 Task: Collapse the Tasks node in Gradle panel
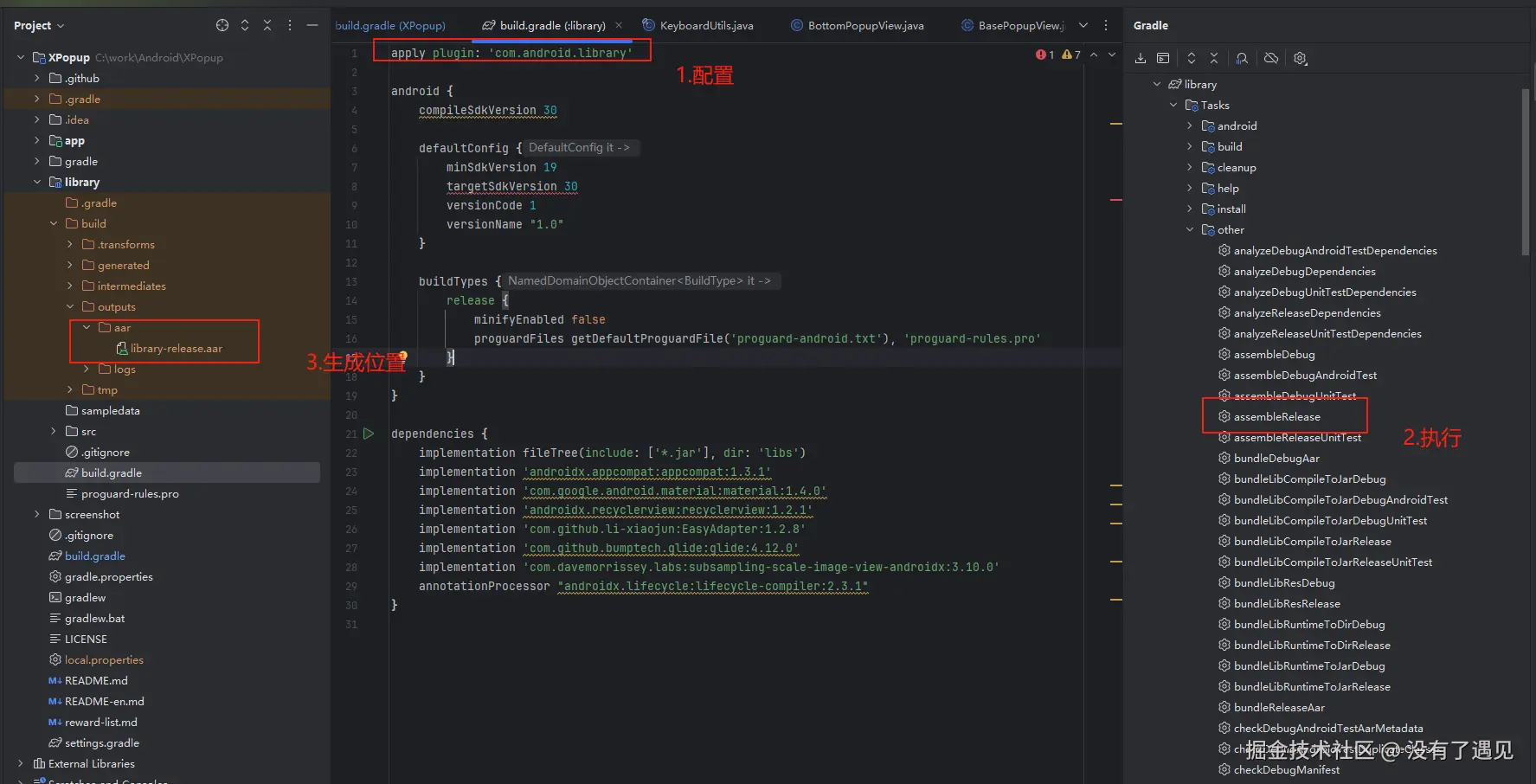tap(1173, 105)
